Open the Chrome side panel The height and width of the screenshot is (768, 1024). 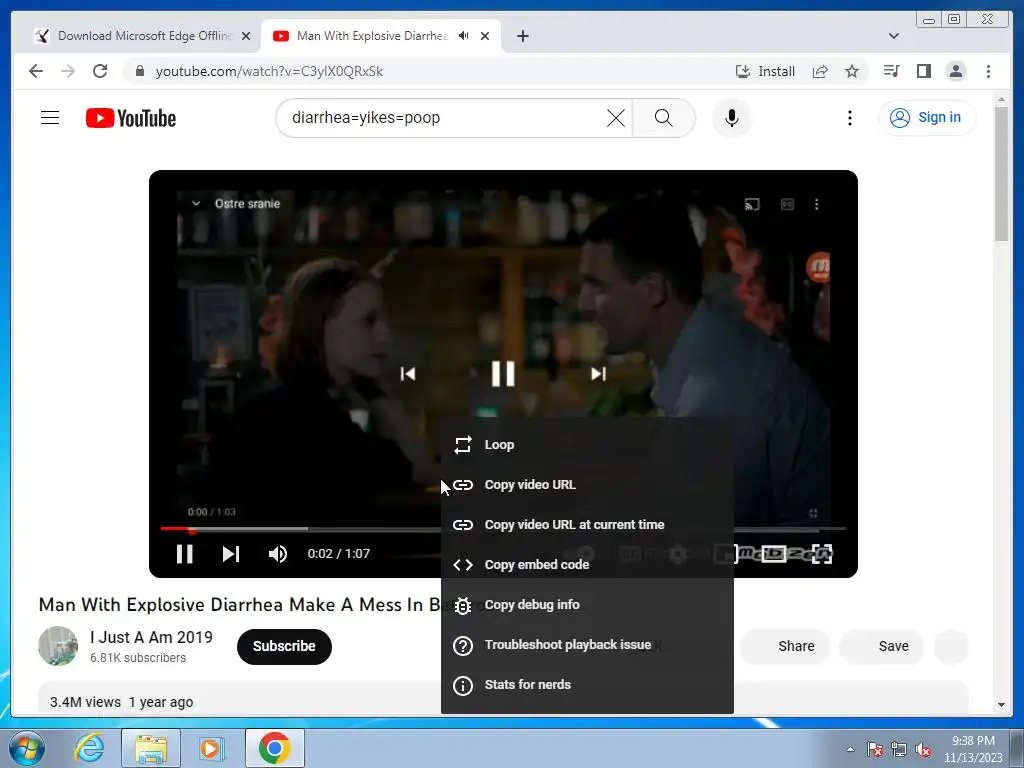[923, 71]
